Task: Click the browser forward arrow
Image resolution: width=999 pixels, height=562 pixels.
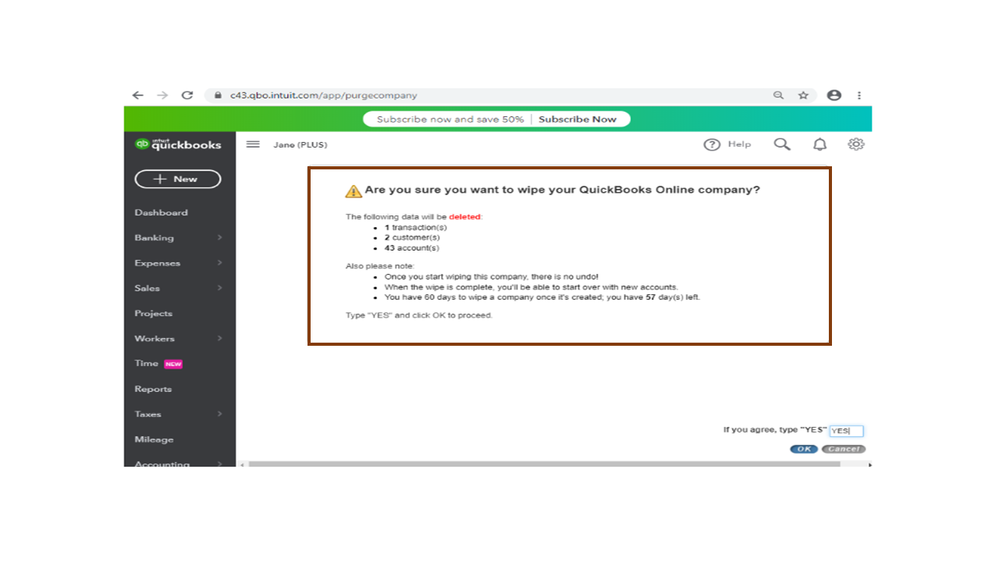Action: tap(162, 95)
